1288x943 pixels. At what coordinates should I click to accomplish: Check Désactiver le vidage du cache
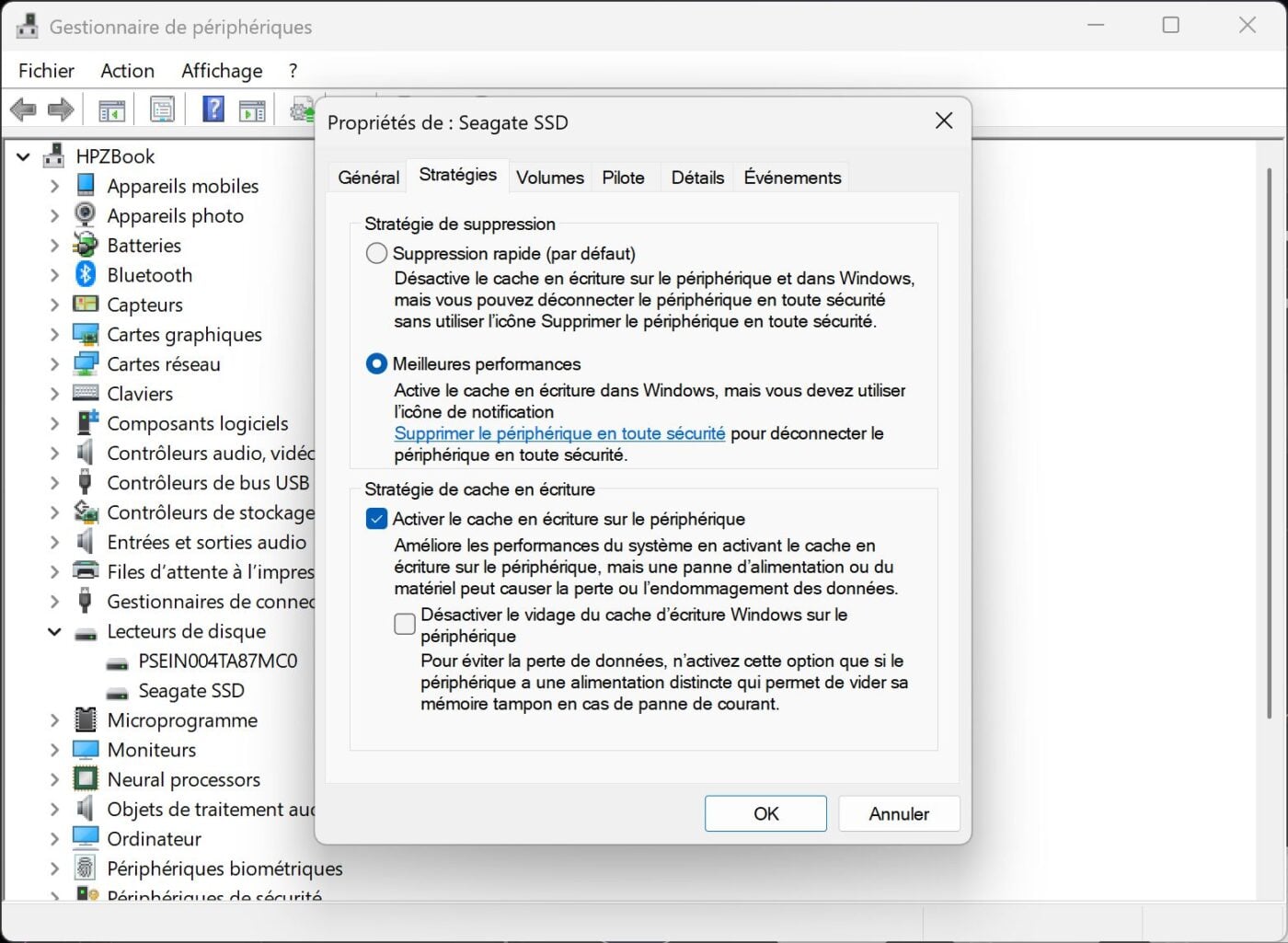pos(405,625)
